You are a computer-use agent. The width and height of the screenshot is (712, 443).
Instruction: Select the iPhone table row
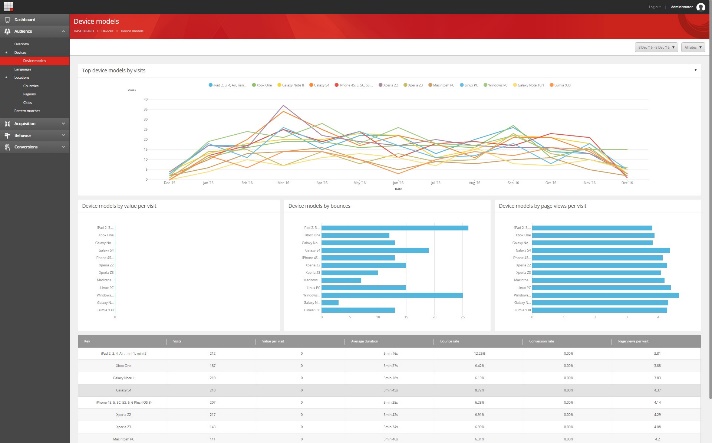coord(389,403)
